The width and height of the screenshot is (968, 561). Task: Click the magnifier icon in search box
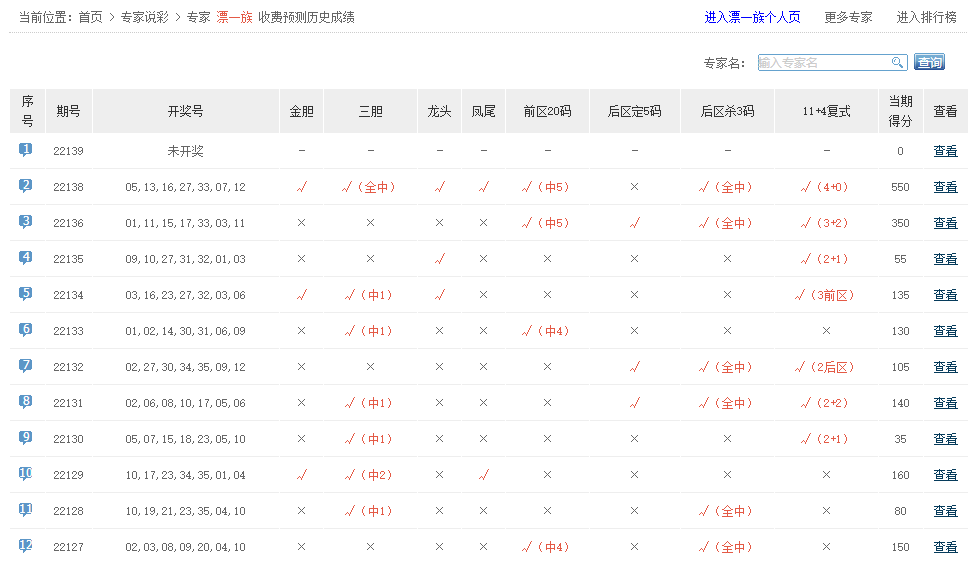coord(897,62)
